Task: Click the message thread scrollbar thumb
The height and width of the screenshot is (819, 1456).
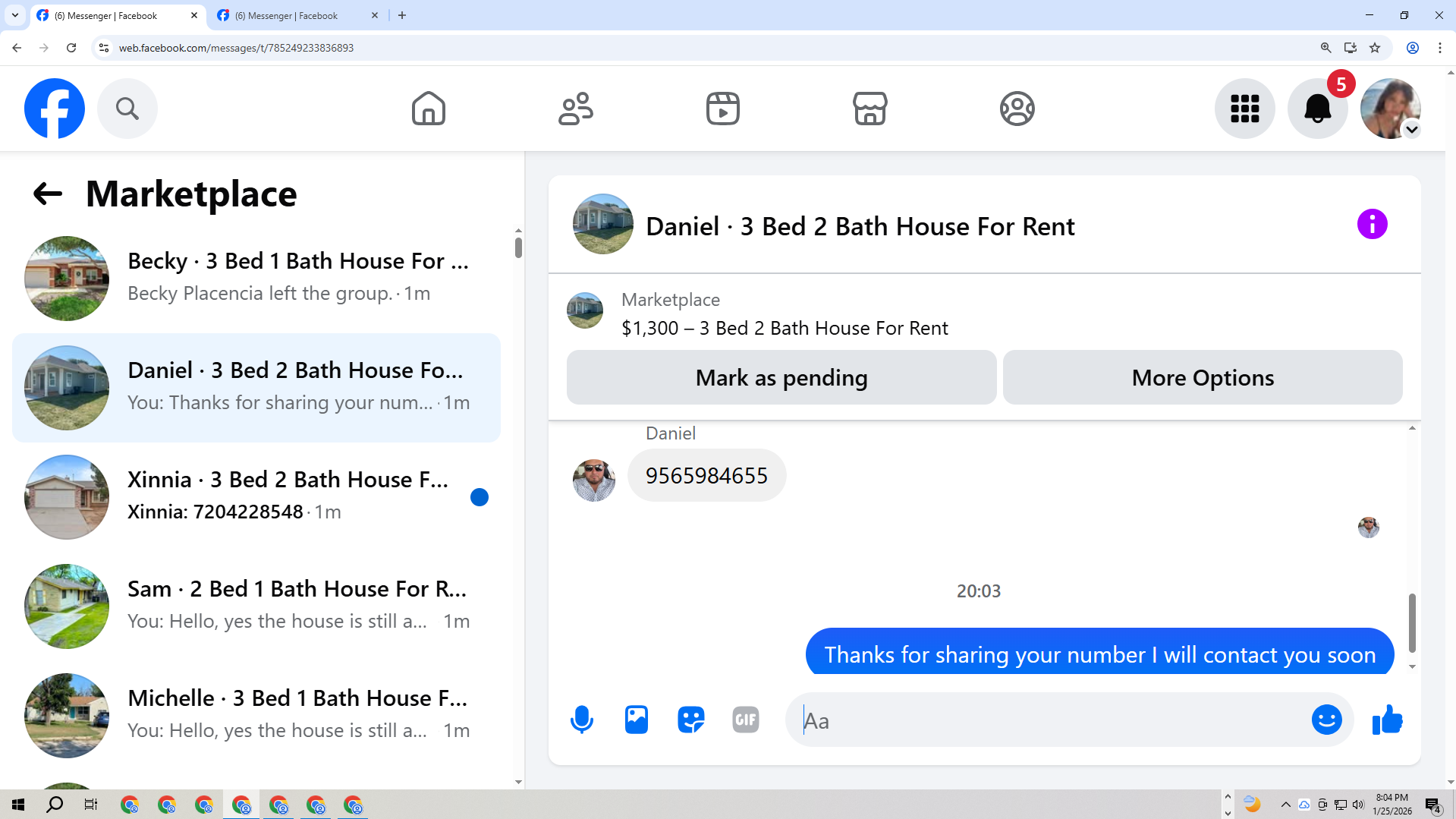Action: (1412, 622)
